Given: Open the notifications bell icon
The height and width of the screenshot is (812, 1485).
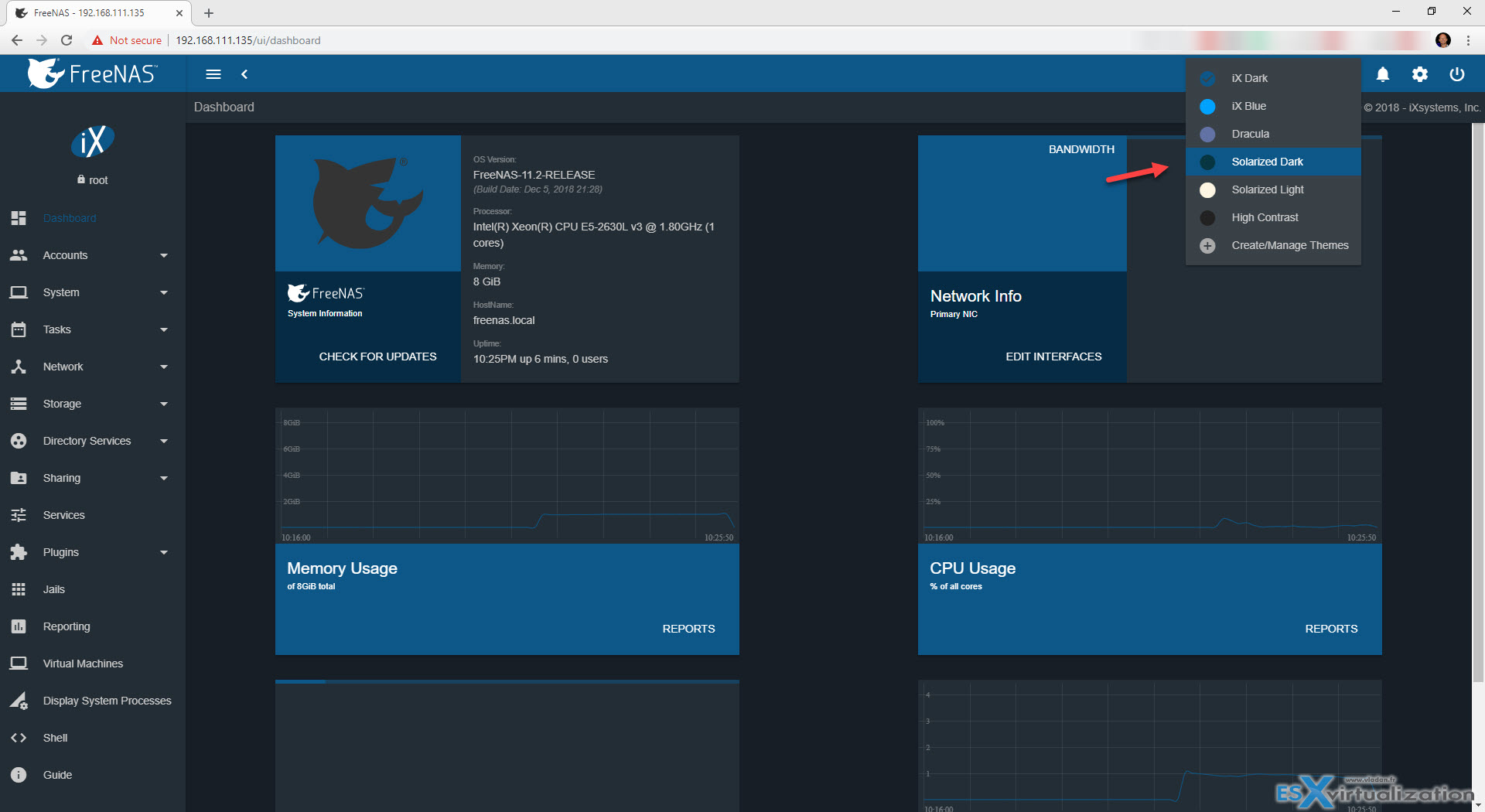Looking at the screenshot, I should tap(1383, 74).
